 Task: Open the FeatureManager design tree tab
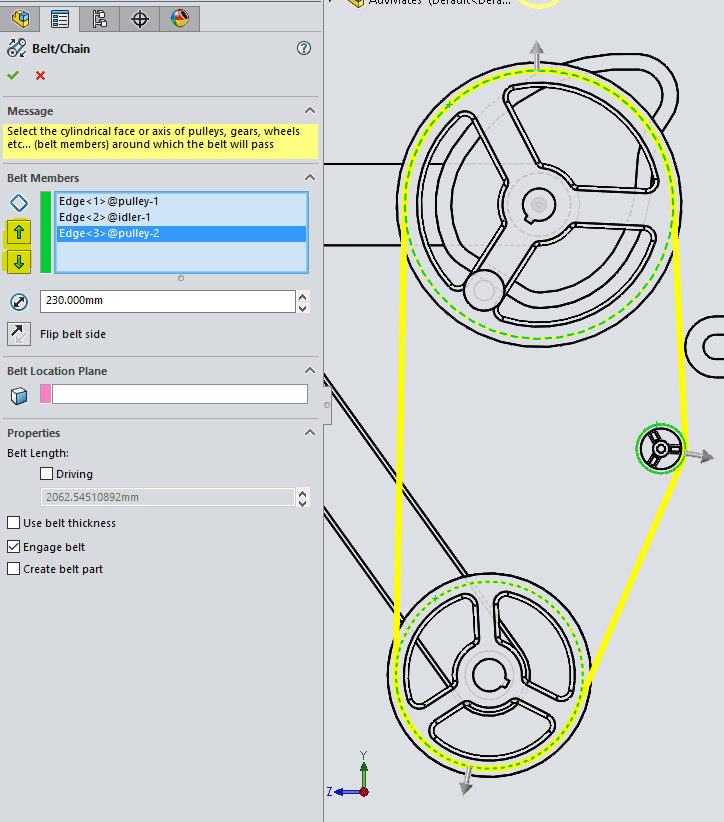tap(20, 19)
